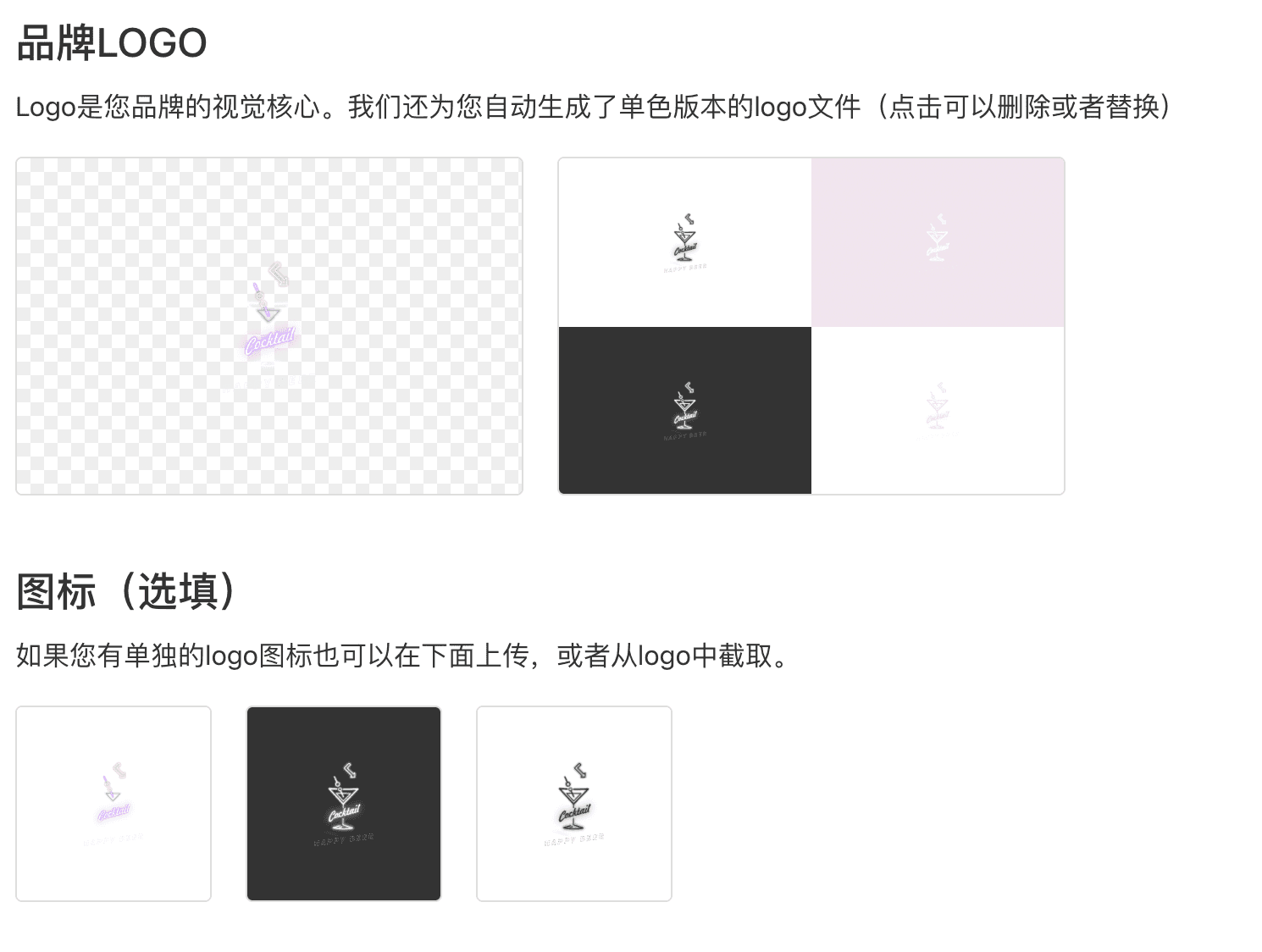This screenshot has height=952, width=1262.
Task: Pick the dark gray background swatch area
Action: pyautogui.click(x=685, y=410)
